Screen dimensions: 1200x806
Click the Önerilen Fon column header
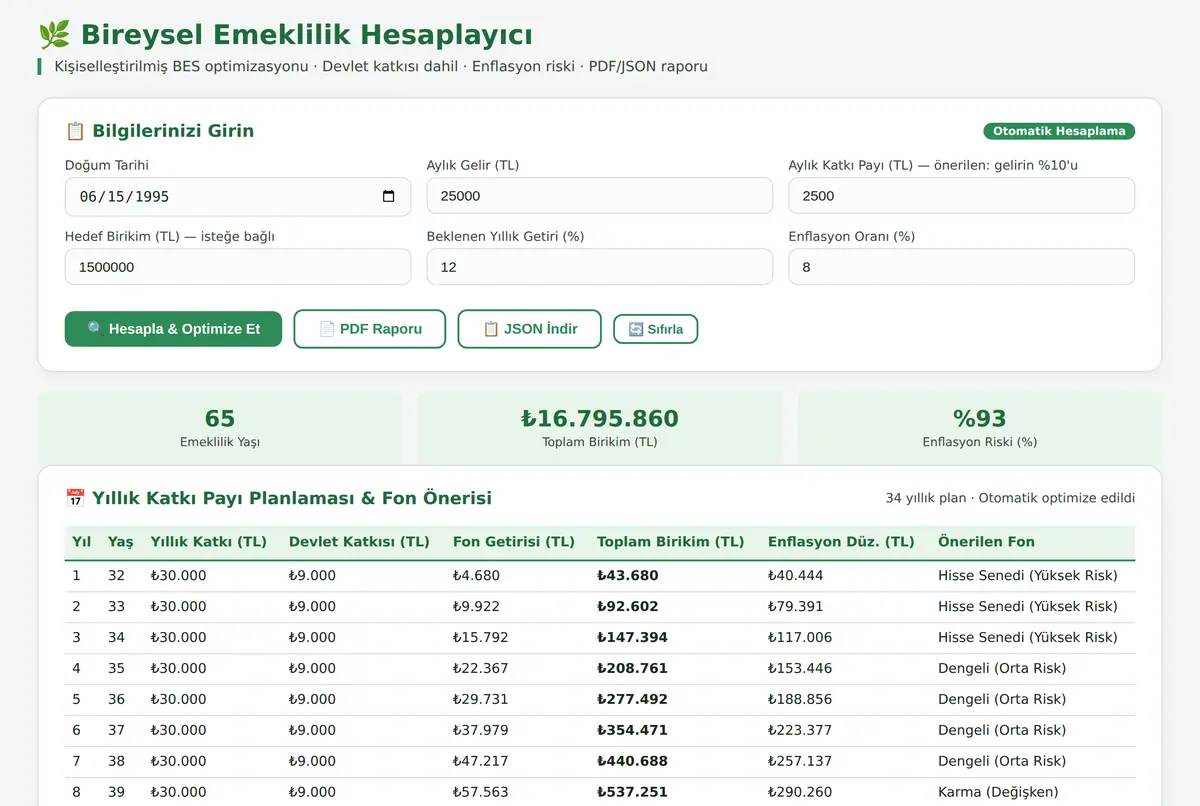click(x=986, y=542)
